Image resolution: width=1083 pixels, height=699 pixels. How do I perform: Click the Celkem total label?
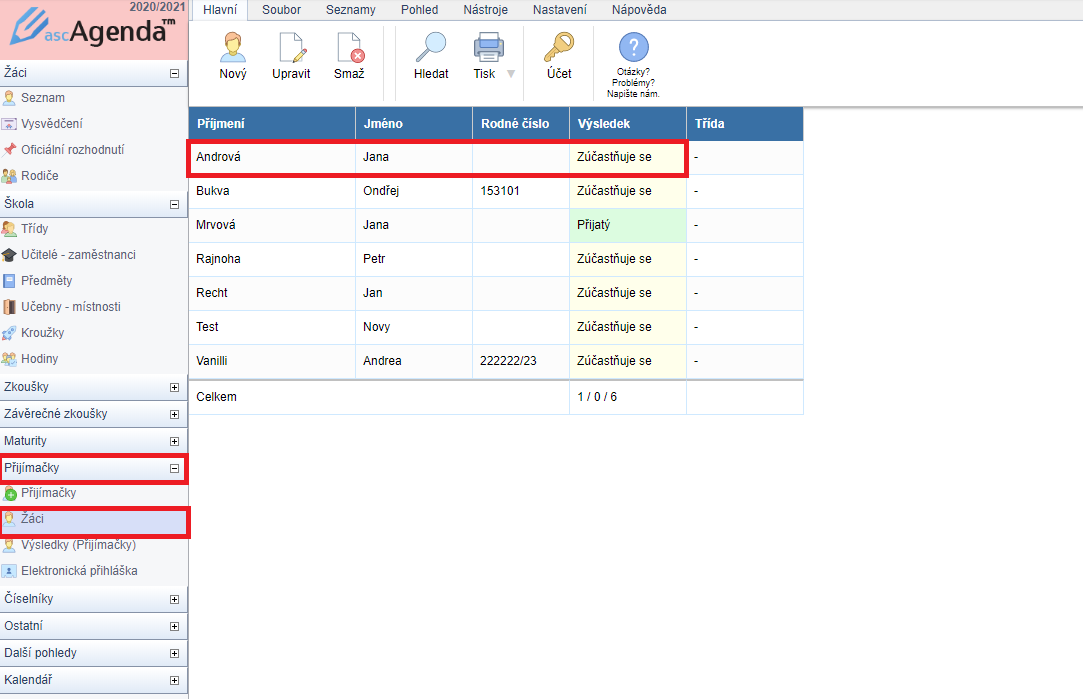(216, 397)
